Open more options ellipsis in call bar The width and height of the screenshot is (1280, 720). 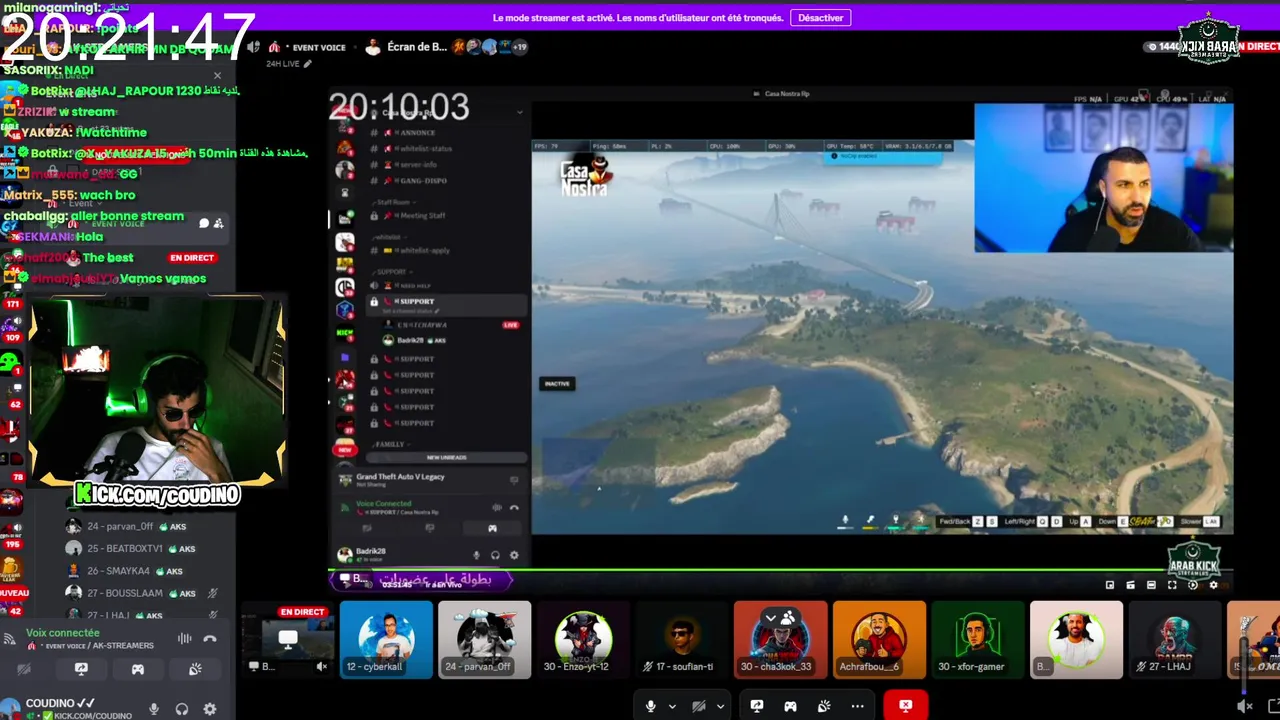(857, 706)
